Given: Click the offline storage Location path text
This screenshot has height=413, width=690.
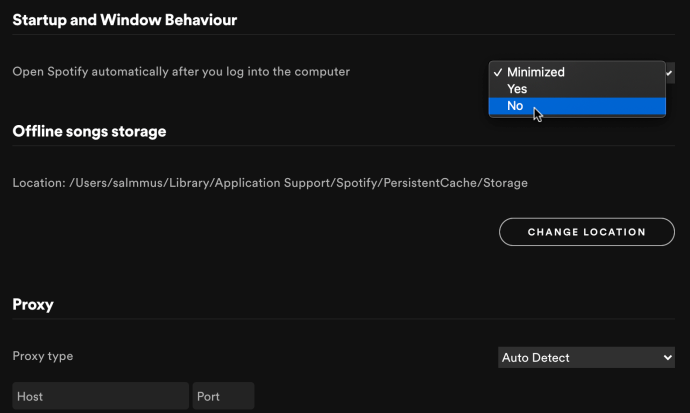Looking at the screenshot, I should 270,183.
